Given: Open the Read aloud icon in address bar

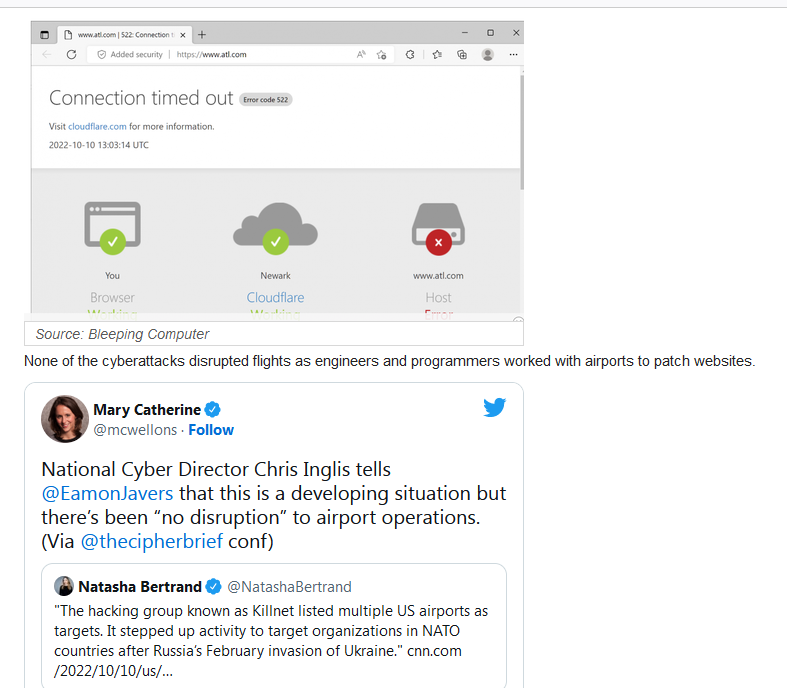Looking at the screenshot, I should (361, 54).
